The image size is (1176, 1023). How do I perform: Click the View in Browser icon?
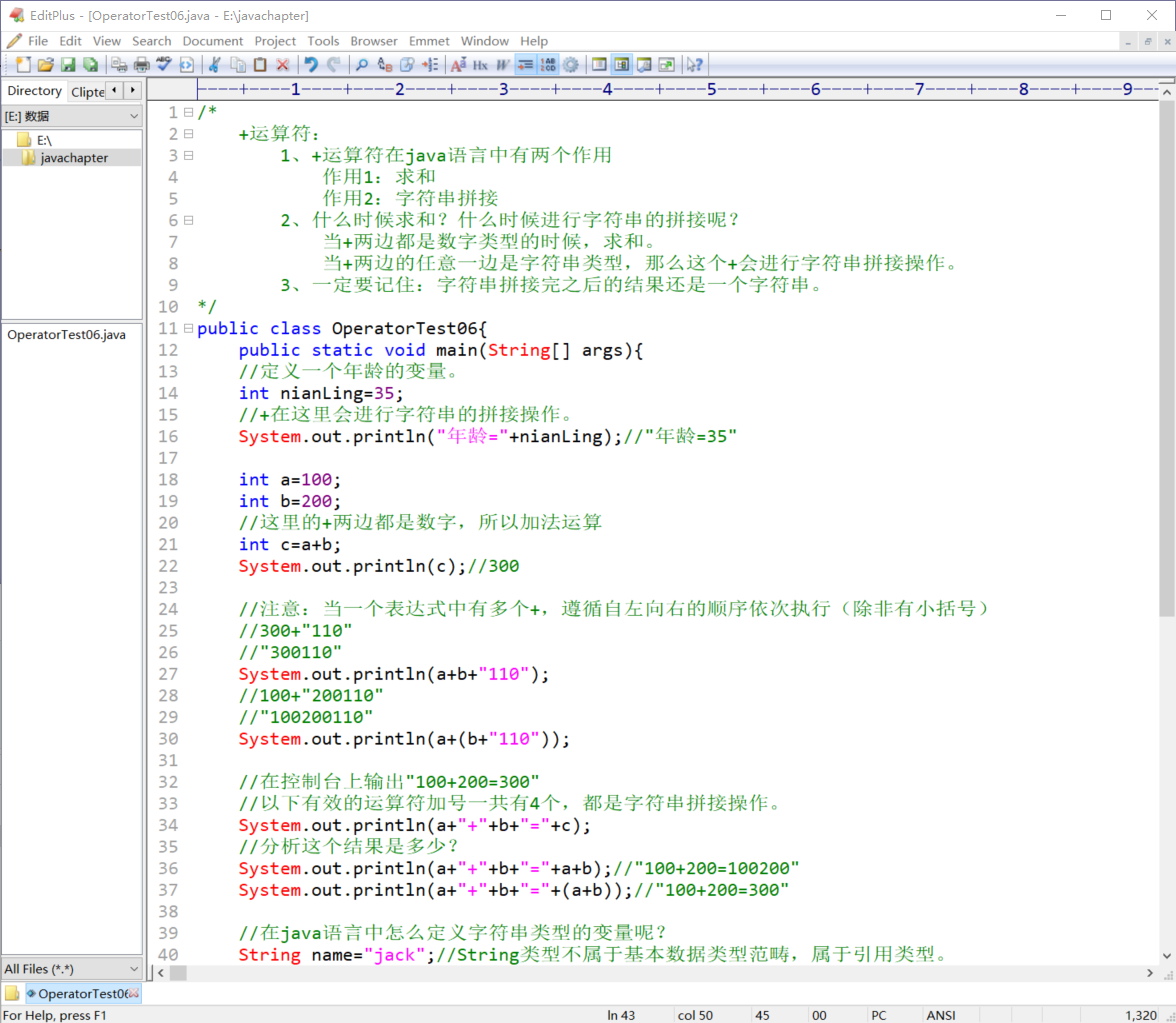[186, 65]
